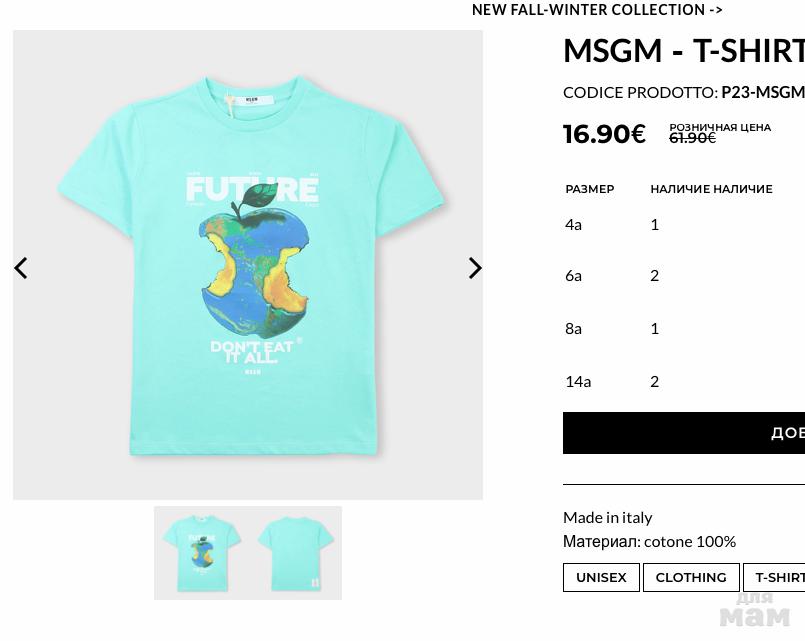Click the 'для мам' watermark logo
The image size is (805, 641).
pos(754,609)
